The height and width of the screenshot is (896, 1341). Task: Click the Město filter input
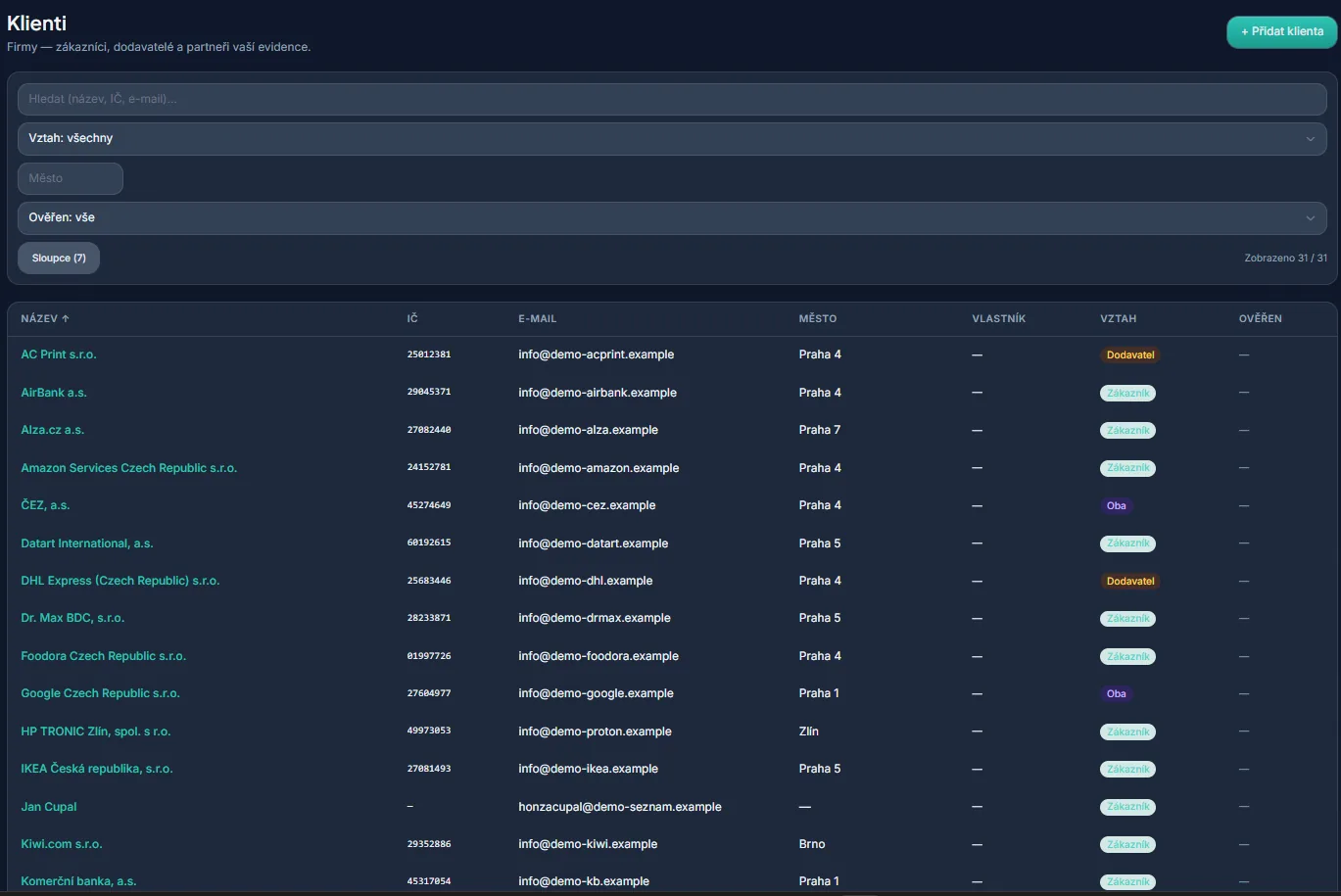pos(71,178)
